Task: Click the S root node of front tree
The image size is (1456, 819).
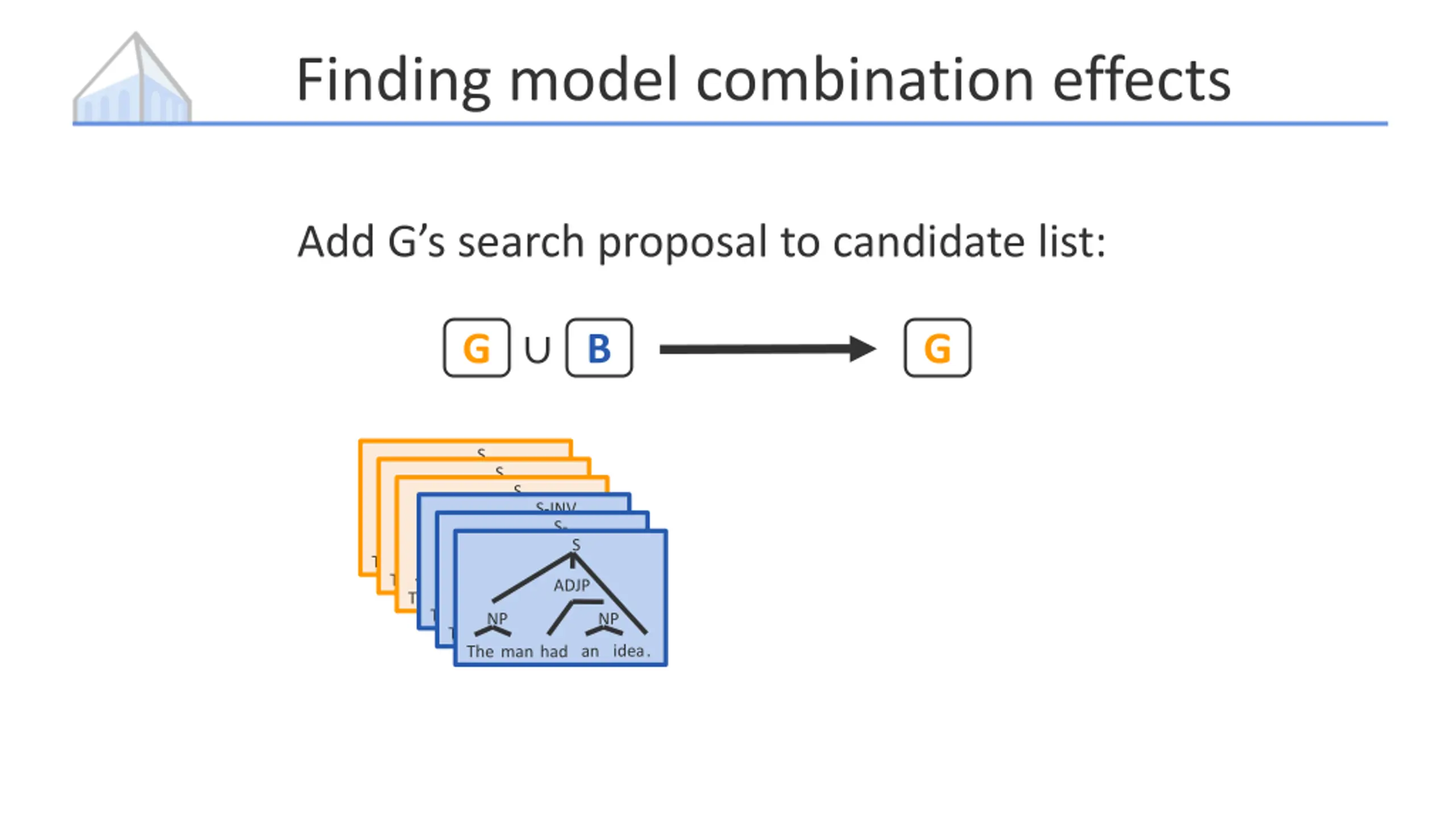Action: [576, 545]
